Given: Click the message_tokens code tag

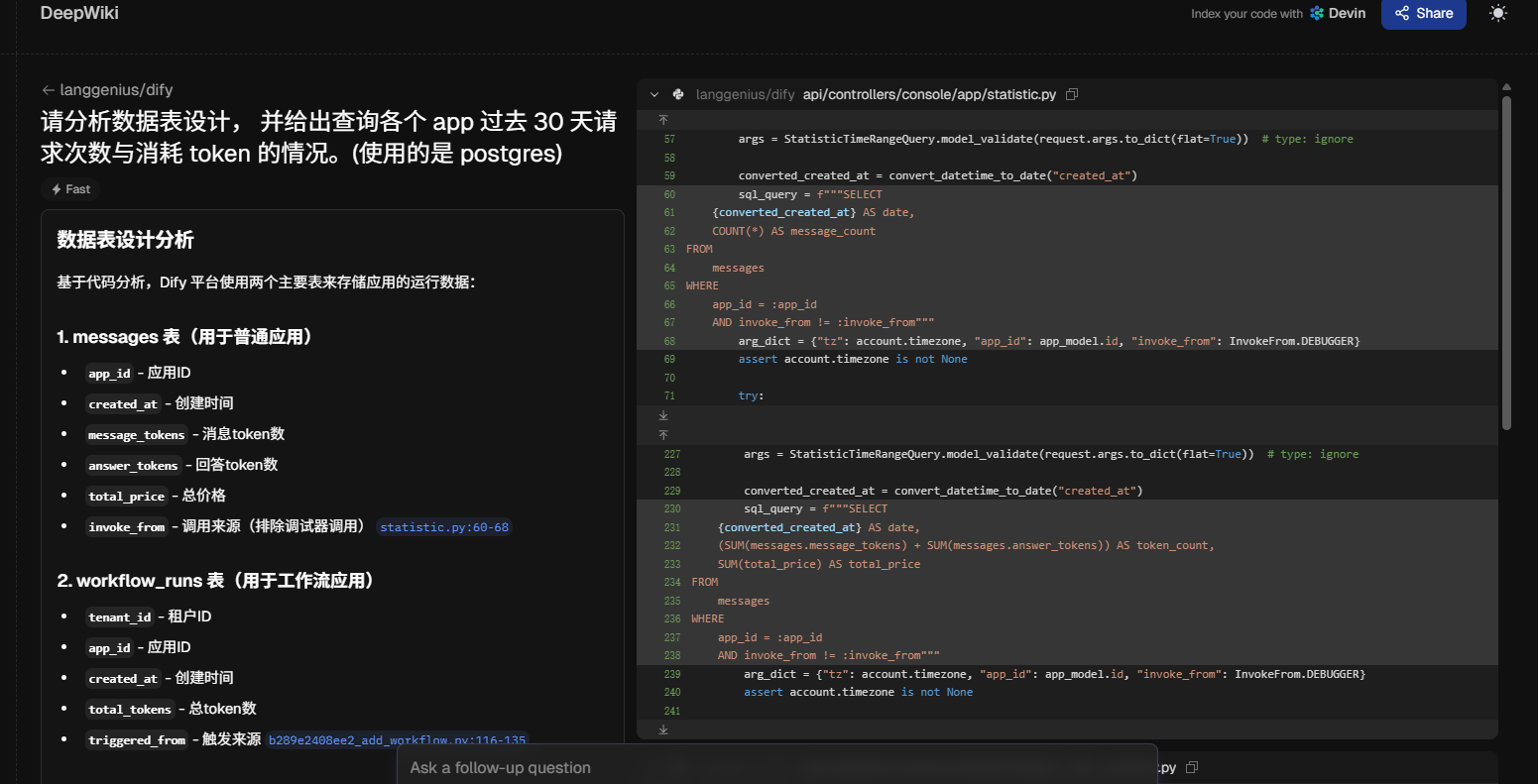Looking at the screenshot, I should tap(137, 435).
